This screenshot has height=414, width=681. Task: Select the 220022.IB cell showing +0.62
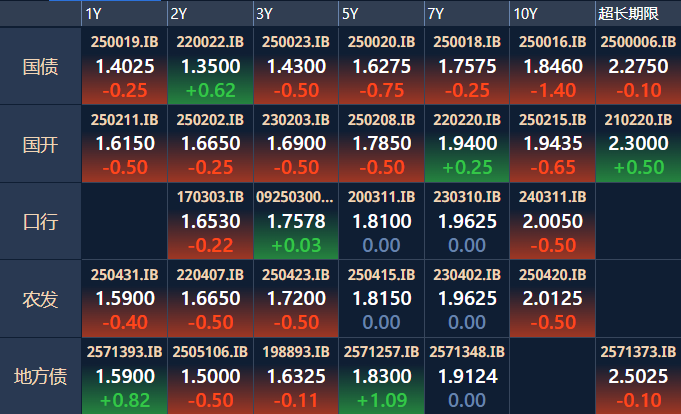[210, 66]
